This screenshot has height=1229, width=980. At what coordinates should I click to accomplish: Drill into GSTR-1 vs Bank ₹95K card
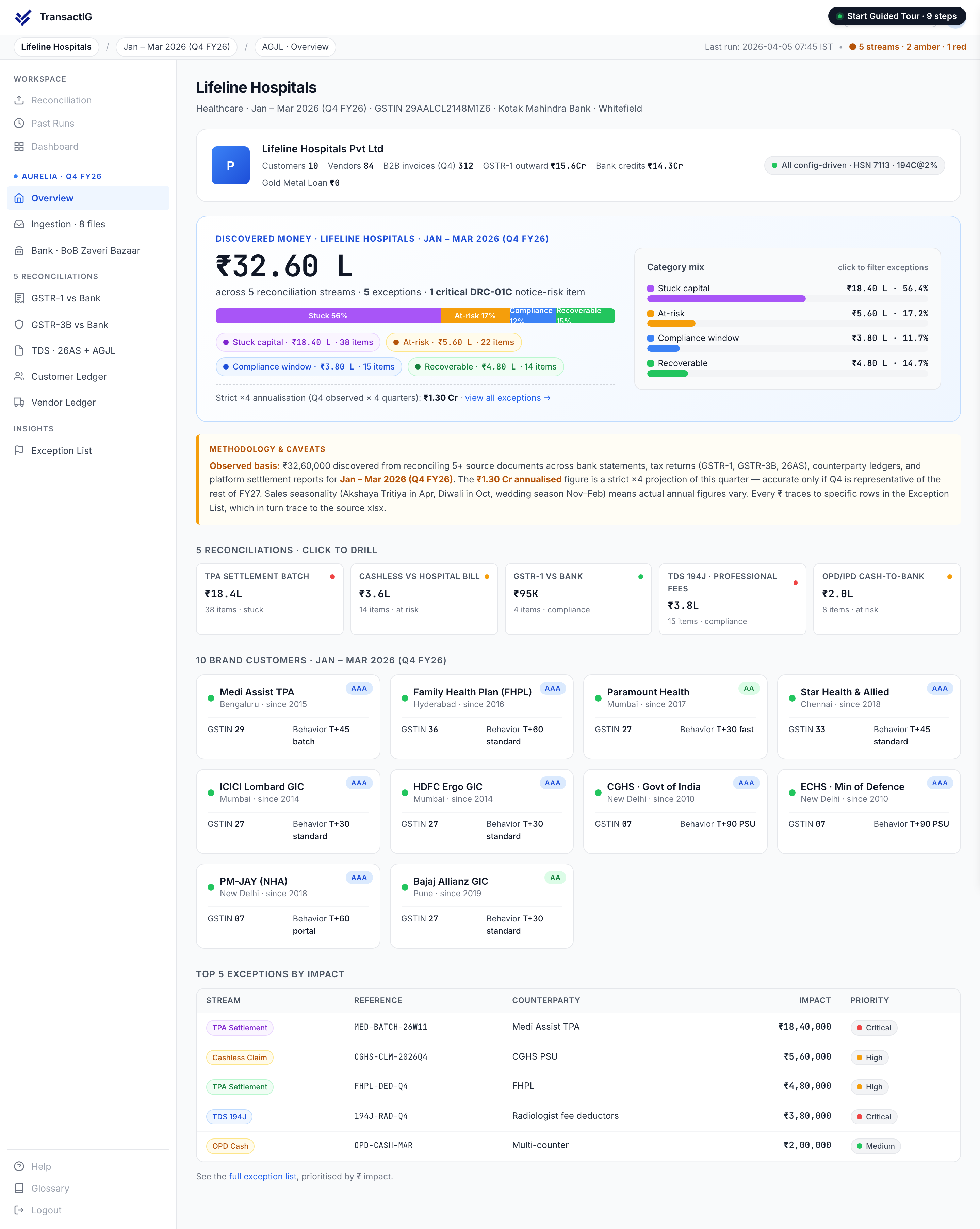coord(578,599)
